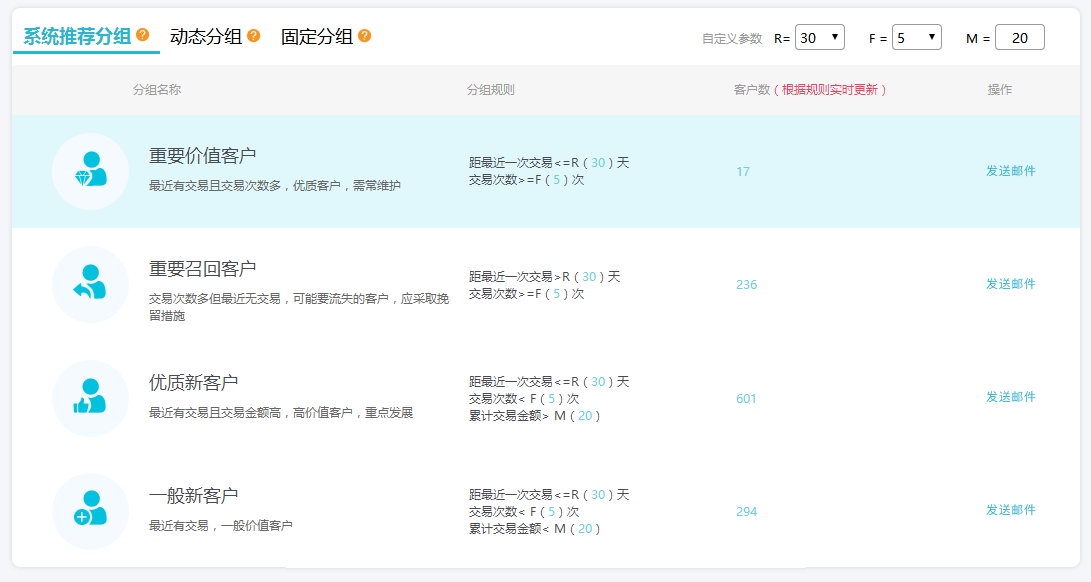This screenshot has height=582, width=1091.
Task: Open the R= 30 dropdown
Action: pos(820,38)
